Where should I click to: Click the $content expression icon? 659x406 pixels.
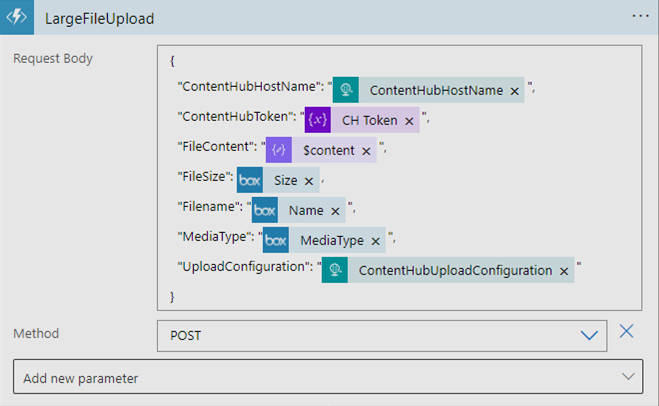279,150
